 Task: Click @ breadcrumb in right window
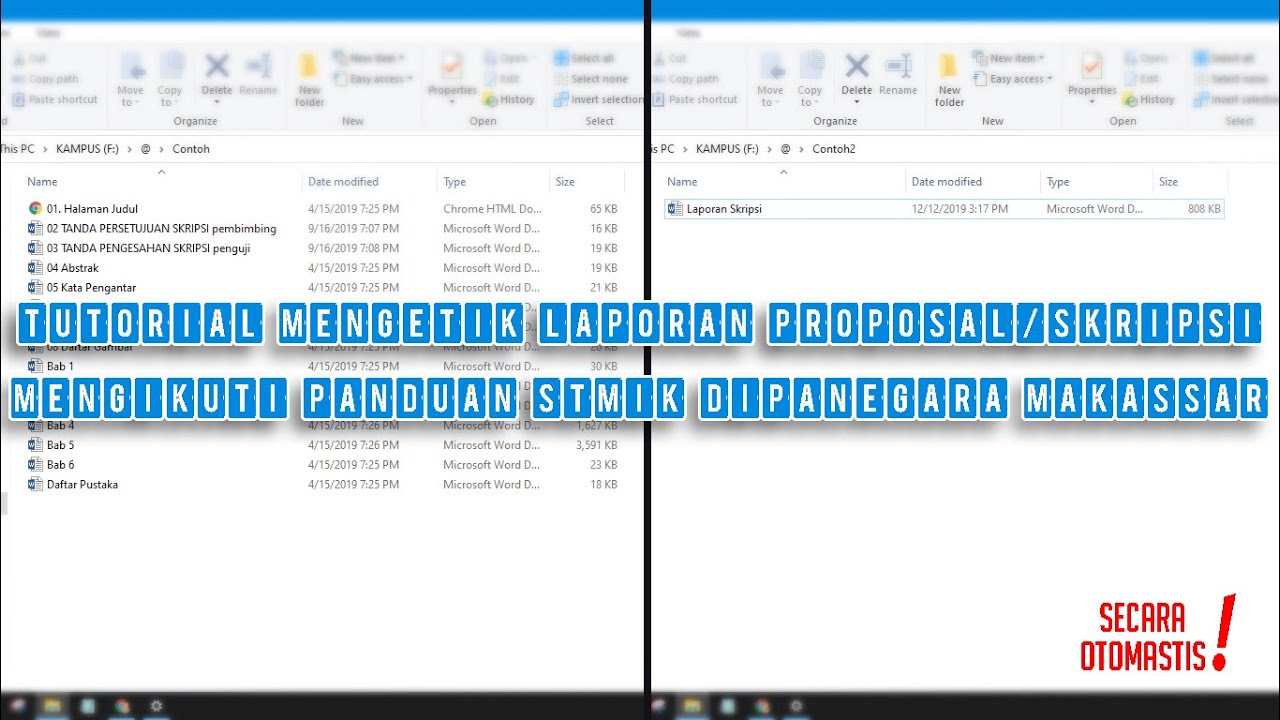(x=785, y=149)
